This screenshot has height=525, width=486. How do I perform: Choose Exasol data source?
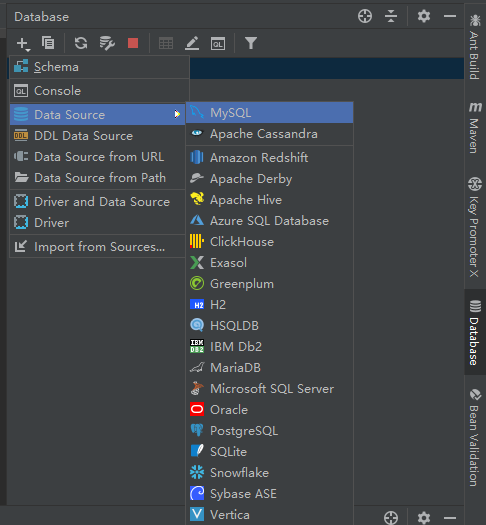(269, 263)
